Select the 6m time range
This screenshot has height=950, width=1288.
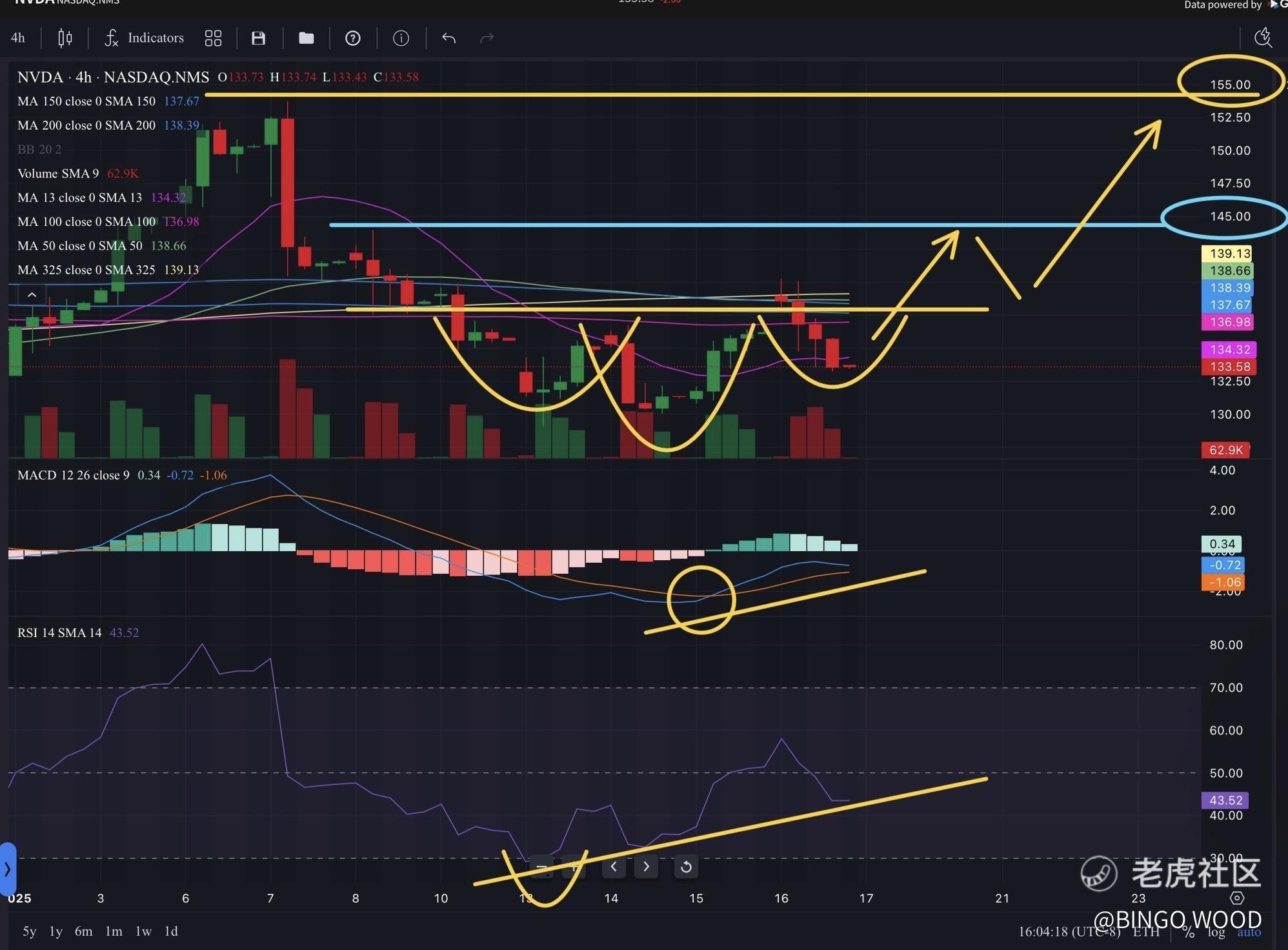point(83,931)
